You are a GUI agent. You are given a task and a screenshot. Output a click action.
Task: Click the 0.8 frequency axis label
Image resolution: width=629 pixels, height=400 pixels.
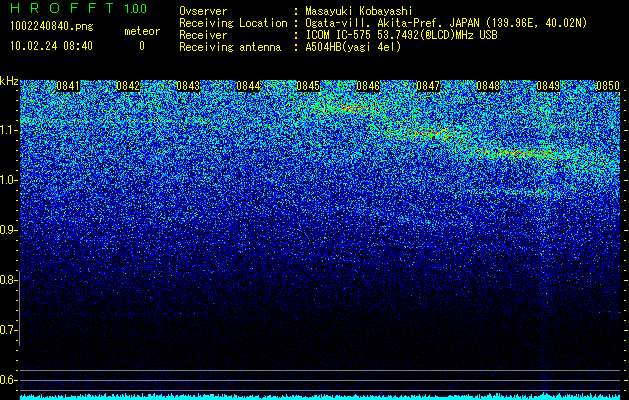(8, 280)
